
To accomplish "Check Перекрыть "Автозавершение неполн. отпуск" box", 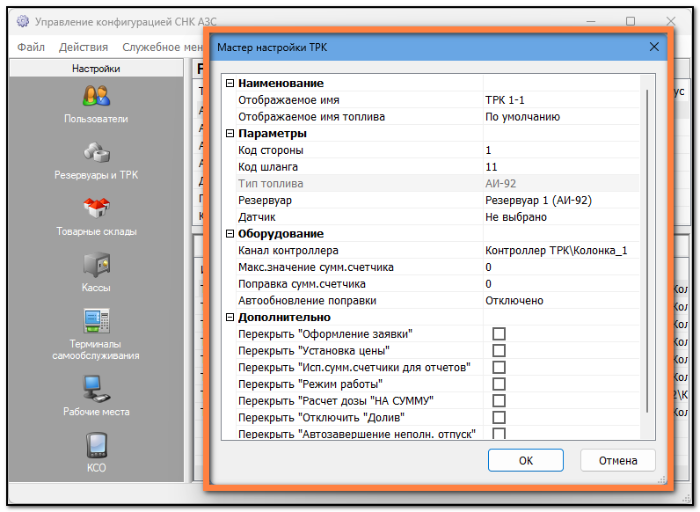I will click(499, 433).
